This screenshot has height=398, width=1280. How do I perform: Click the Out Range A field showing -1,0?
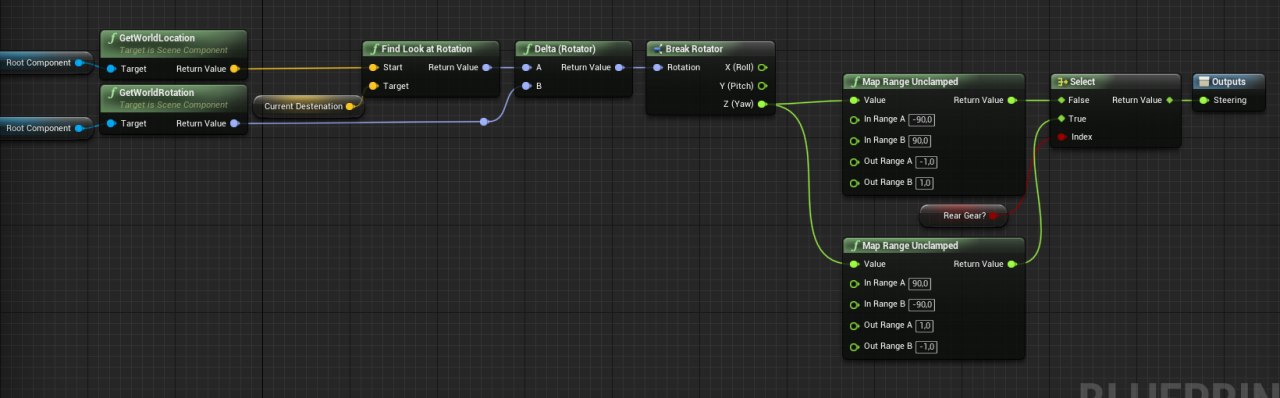[927, 161]
